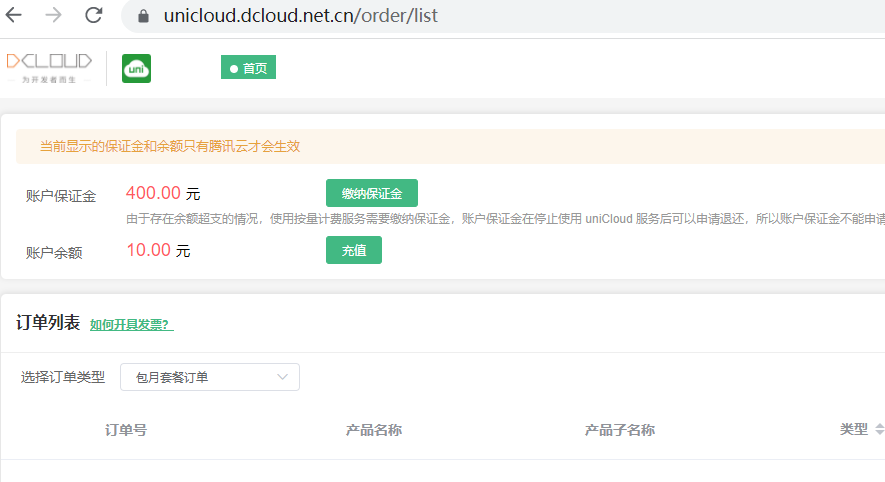885x482 pixels.
Task: Click the 400.00 deposit amount
Action: [x=154, y=193]
